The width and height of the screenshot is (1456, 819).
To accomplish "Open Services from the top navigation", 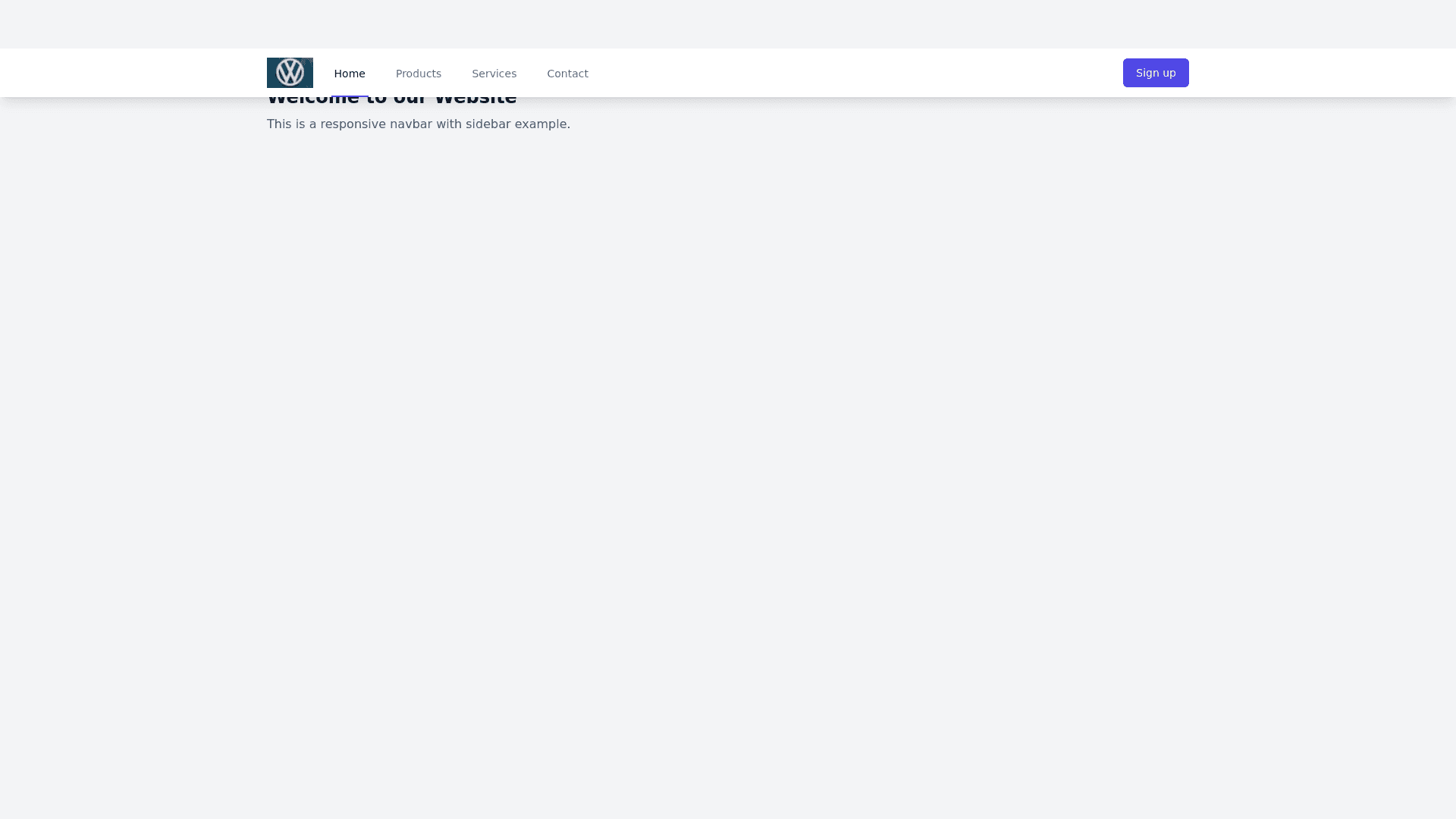I will pyautogui.click(x=494, y=73).
